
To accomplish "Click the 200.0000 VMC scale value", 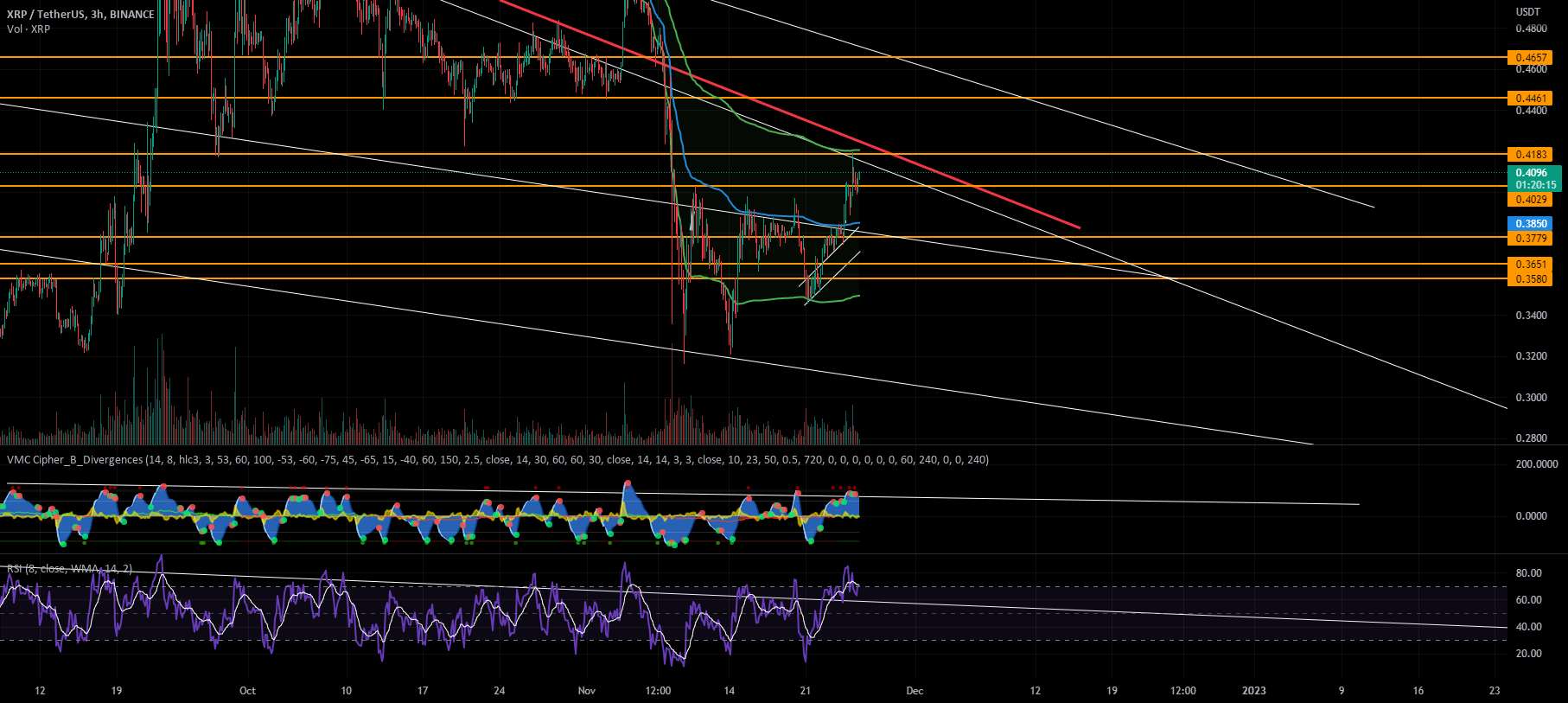I will point(1536,464).
